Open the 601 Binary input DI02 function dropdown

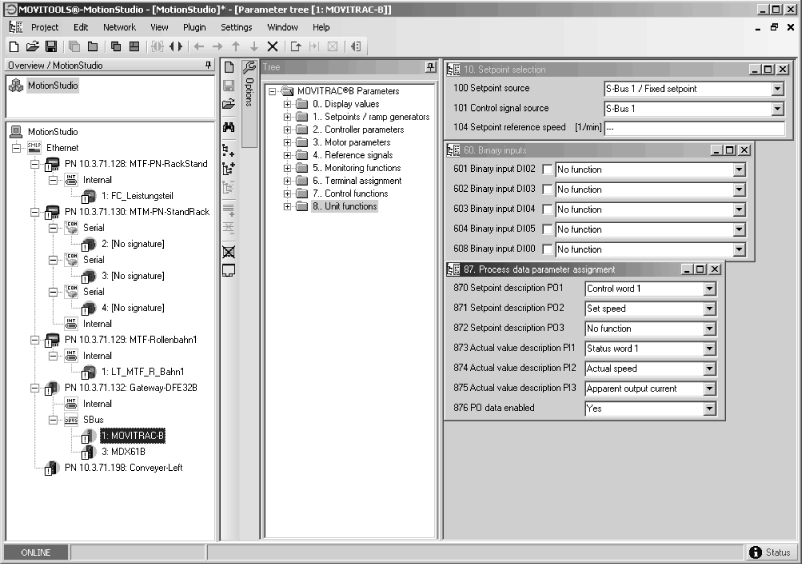739,169
